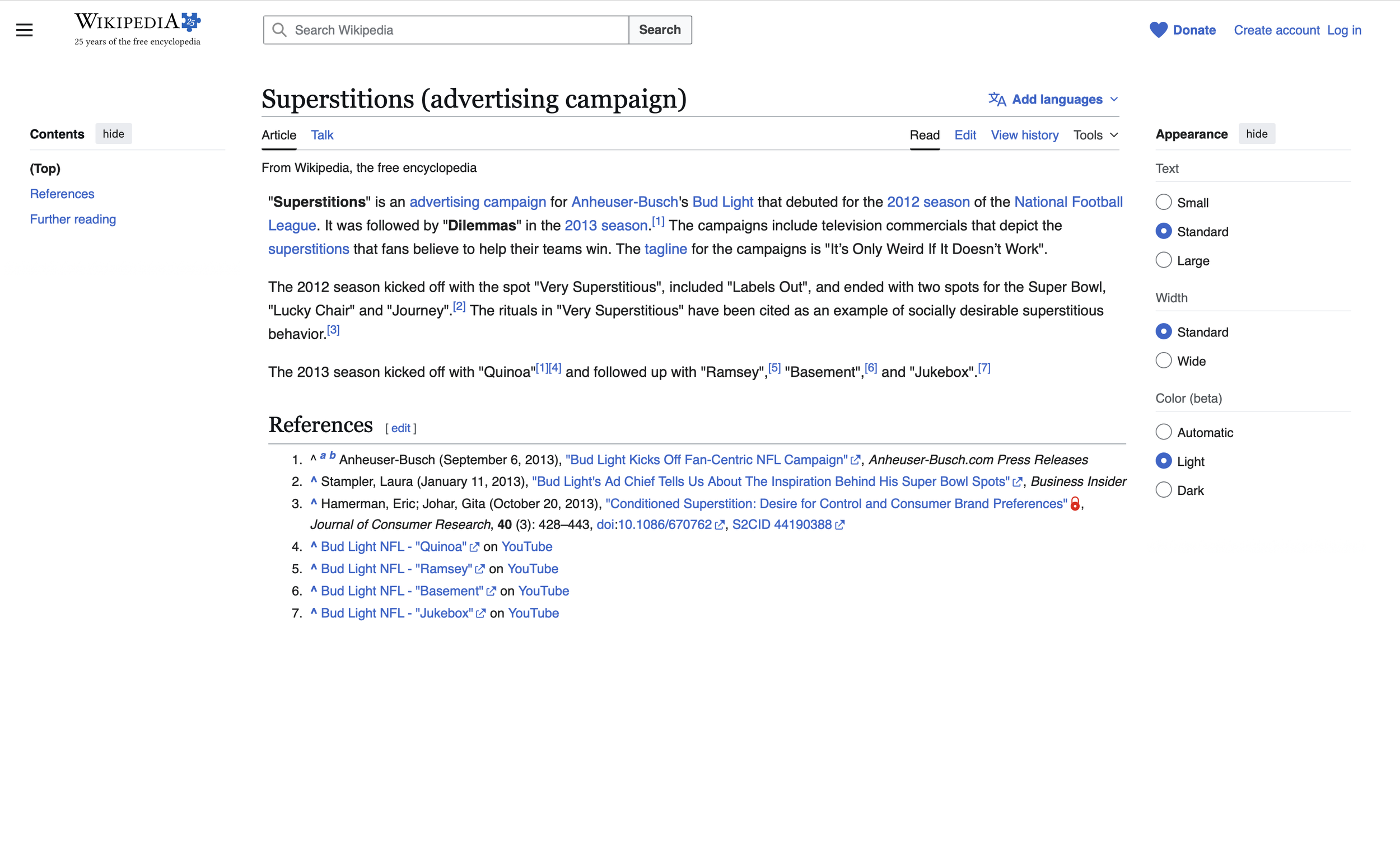Click external link icon after S2CID 44190388
The height and width of the screenshot is (847, 1400).
pos(840,525)
